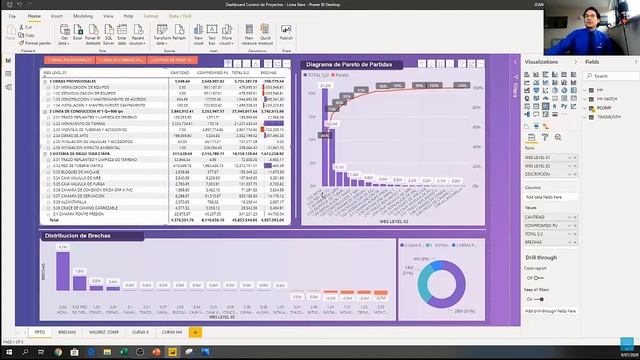This screenshot has height=360, width=640.
Task: Open the View ribbon tab
Action: coord(108,16)
